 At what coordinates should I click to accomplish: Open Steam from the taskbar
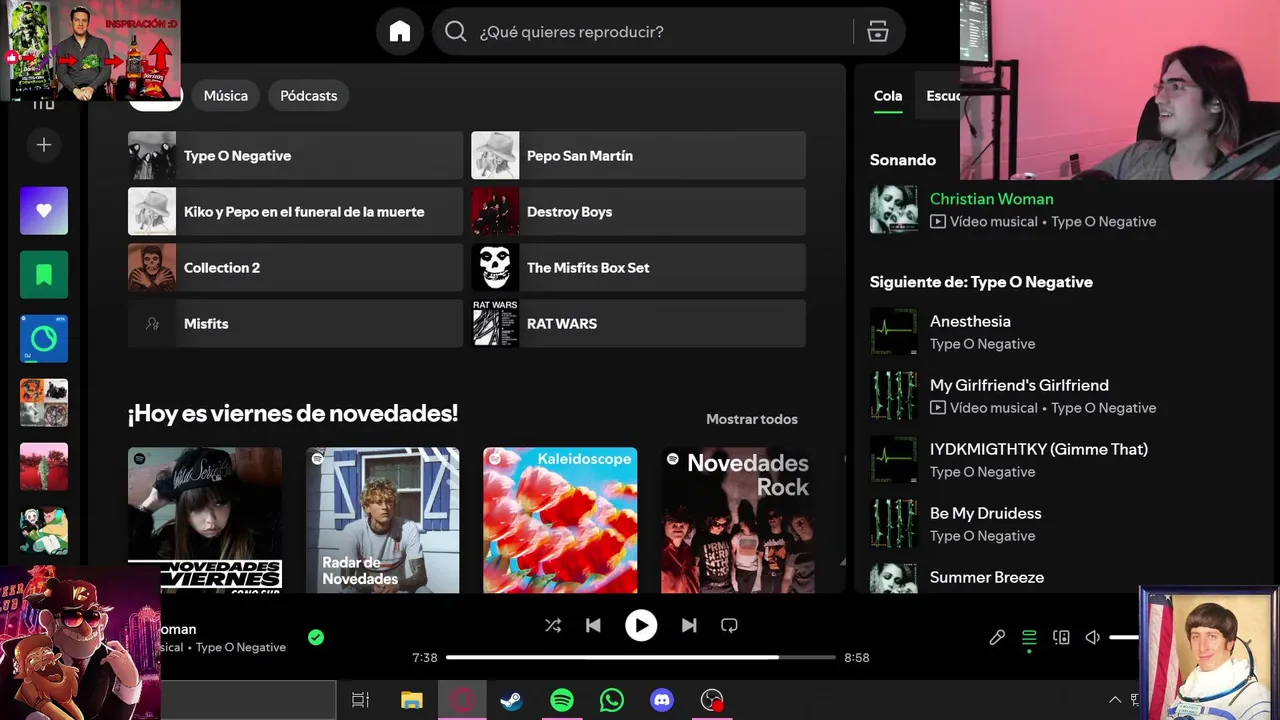[512, 700]
